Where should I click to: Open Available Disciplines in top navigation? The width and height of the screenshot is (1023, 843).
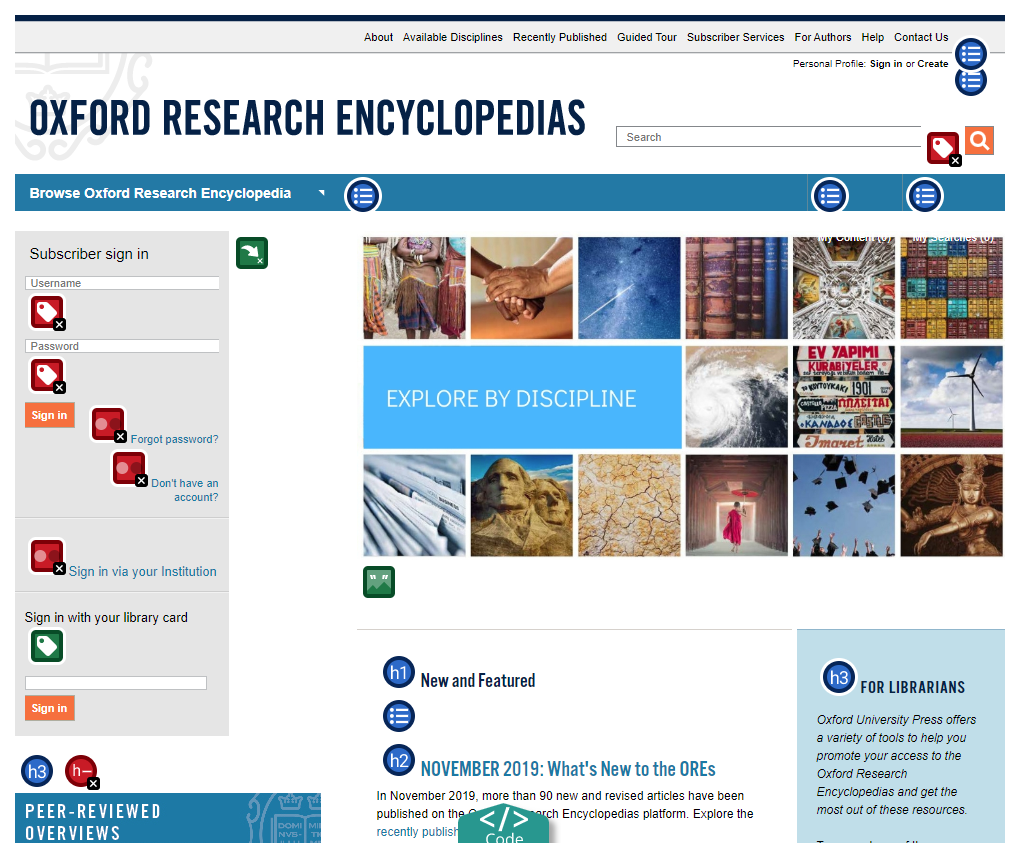453,37
